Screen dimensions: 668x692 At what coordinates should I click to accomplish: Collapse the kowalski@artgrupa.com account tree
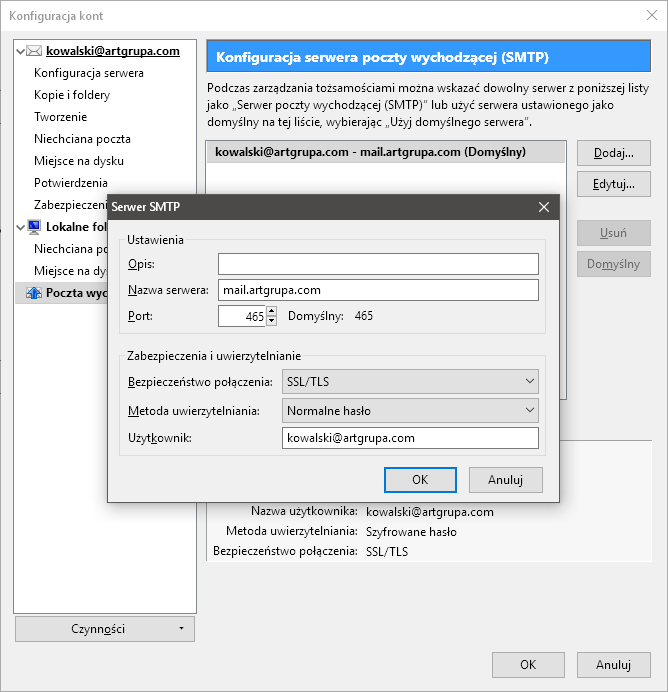pos(20,52)
